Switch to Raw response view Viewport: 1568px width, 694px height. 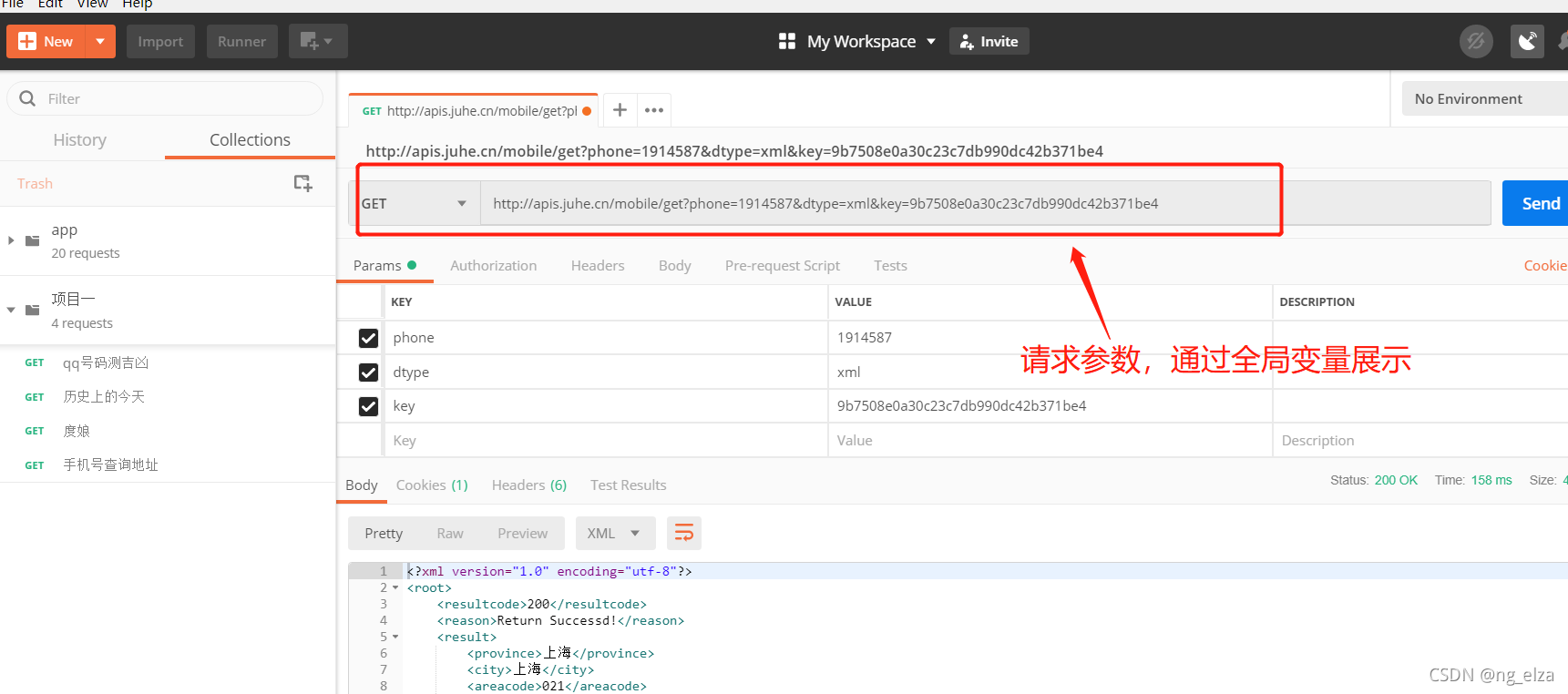point(450,534)
